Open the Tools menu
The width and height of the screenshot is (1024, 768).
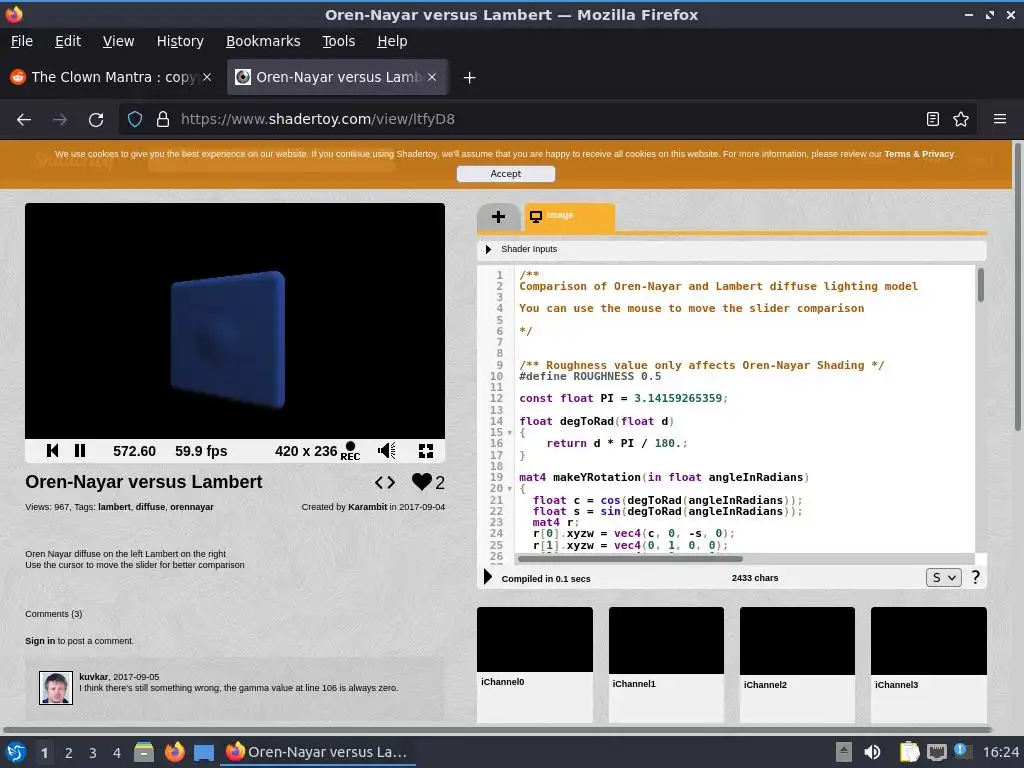(338, 41)
